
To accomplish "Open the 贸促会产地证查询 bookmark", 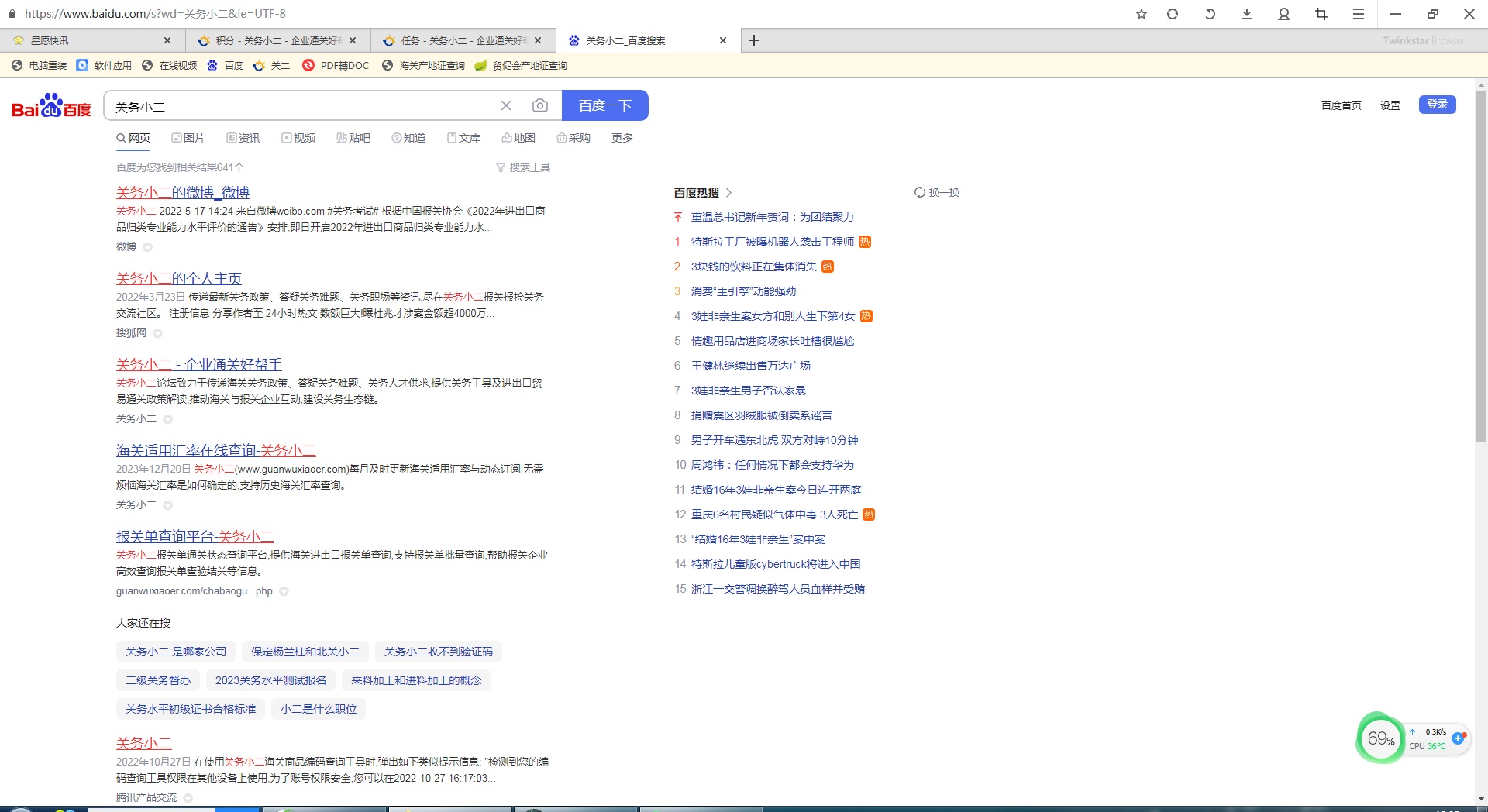I will (x=521, y=65).
